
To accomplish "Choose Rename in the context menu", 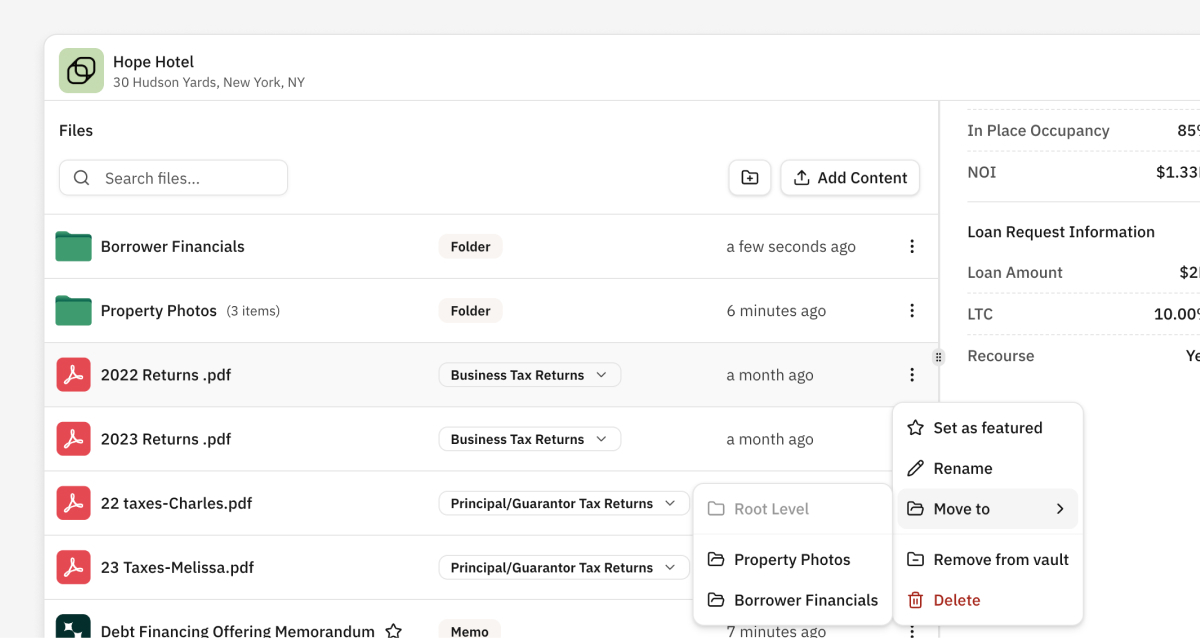I will [962, 468].
